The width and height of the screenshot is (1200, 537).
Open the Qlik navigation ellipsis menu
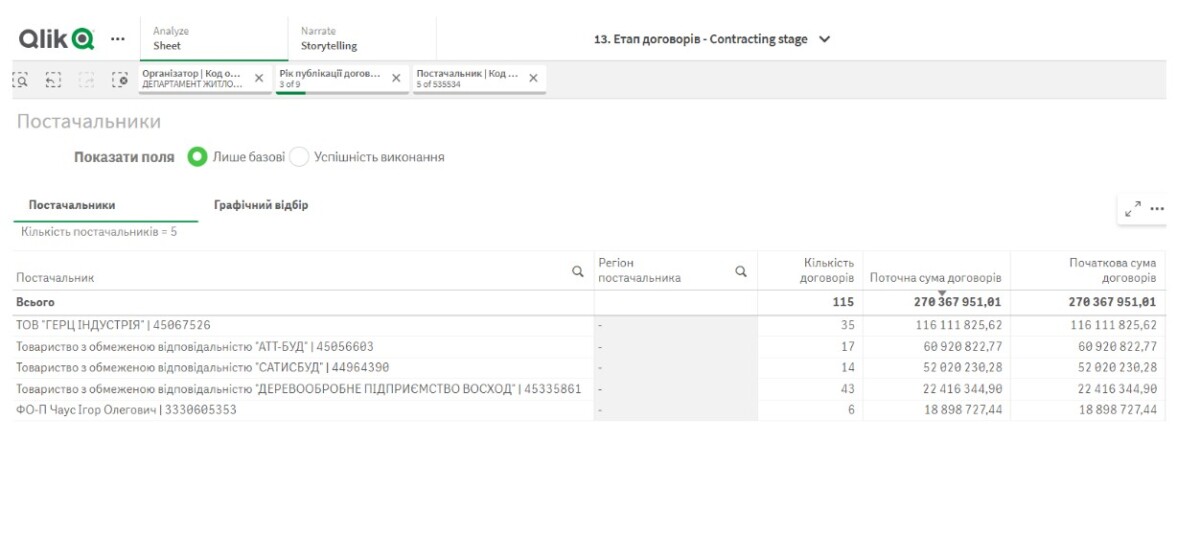pyautogui.click(x=118, y=39)
